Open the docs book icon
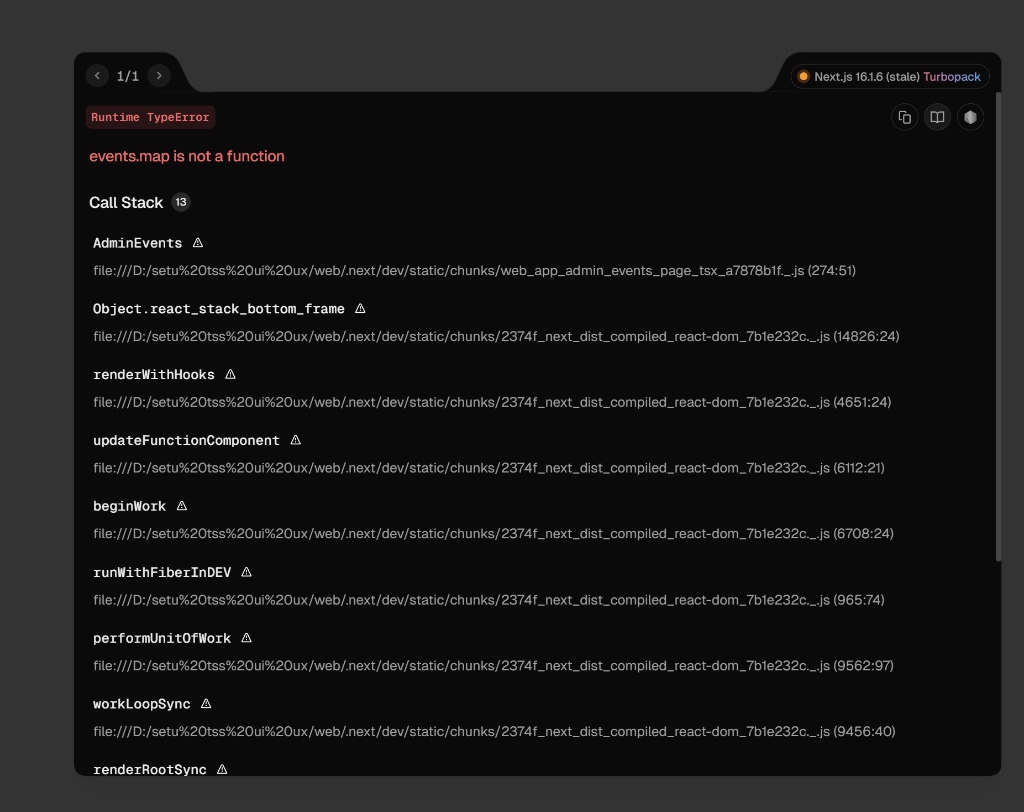This screenshot has width=1024, height=812. point(937,117)
